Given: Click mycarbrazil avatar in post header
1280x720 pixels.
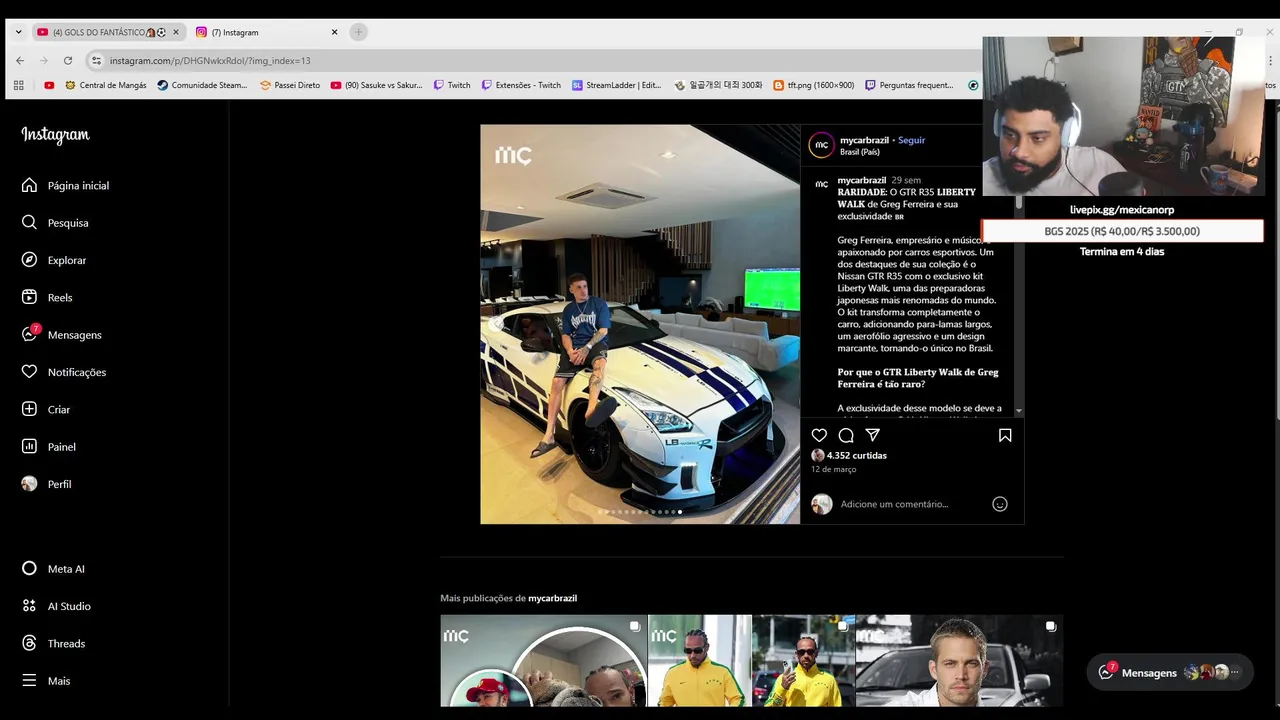Looking at the screenshot, I should [x=821, y=145].
